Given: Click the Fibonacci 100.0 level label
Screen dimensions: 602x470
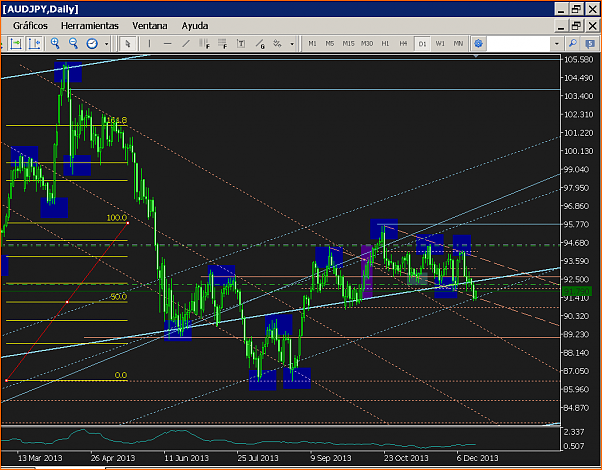Looking at the screenshot, I should point(117,218).
